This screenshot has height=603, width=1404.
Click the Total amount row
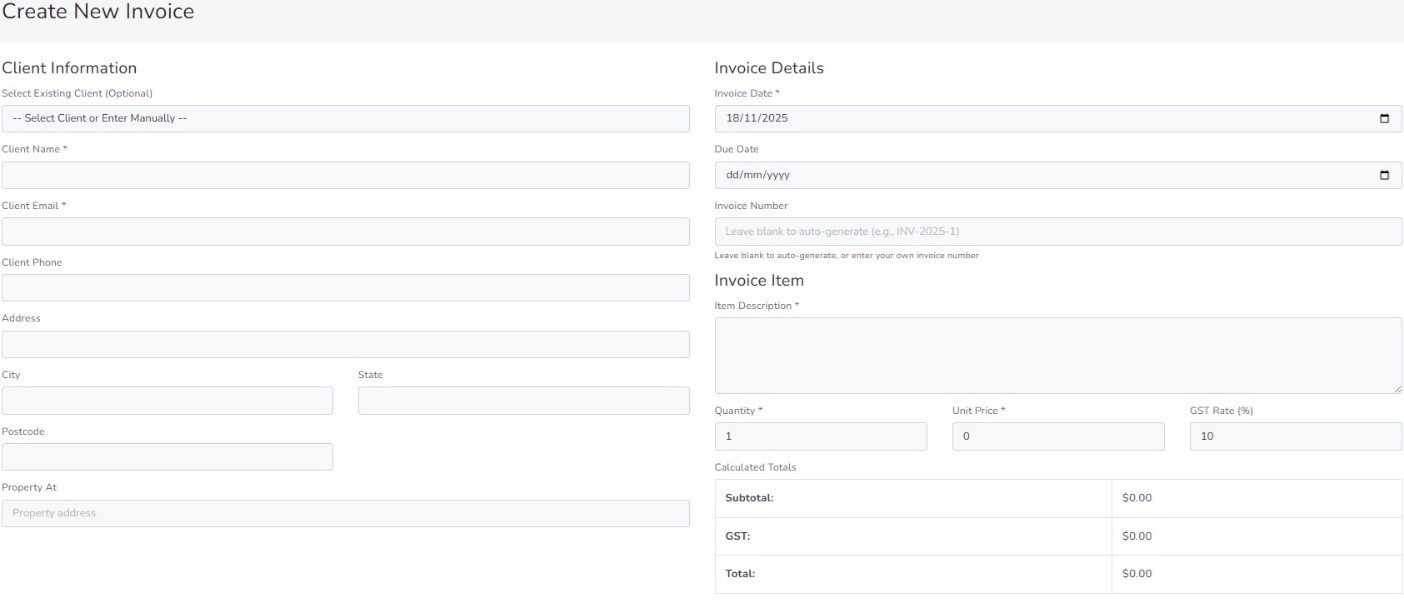(x=1058, y=575)
